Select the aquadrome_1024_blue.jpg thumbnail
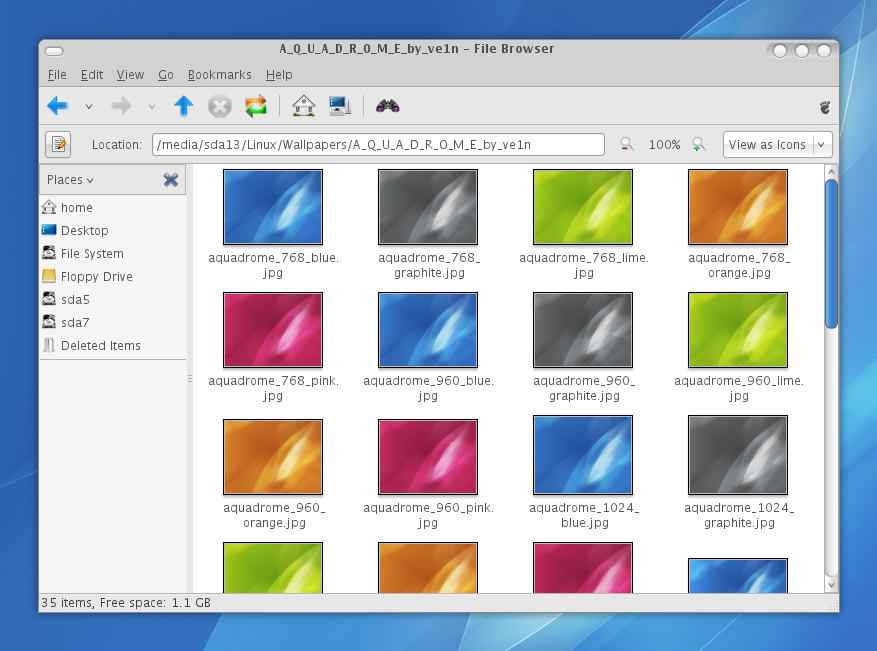Image resolution: width=877 pixels, height=651 pixels. [x=583, y=455]
